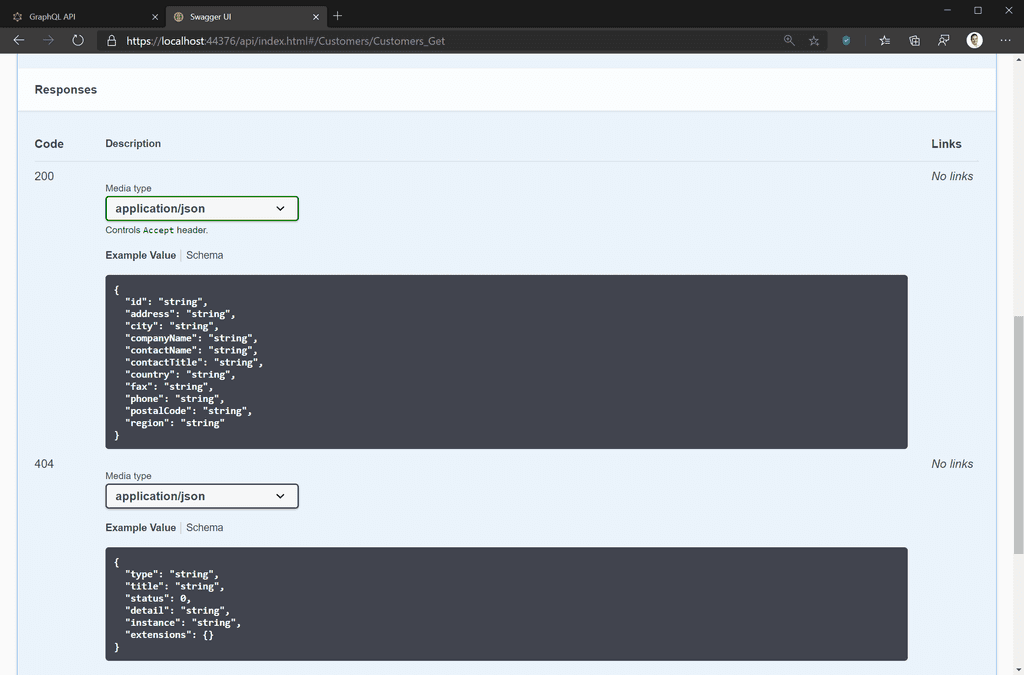The height and width of the screenshot is (675, 1024).
Task: Click the GraphQL API tab favicon
Action: pyautogui.click(x=17, y=16)
